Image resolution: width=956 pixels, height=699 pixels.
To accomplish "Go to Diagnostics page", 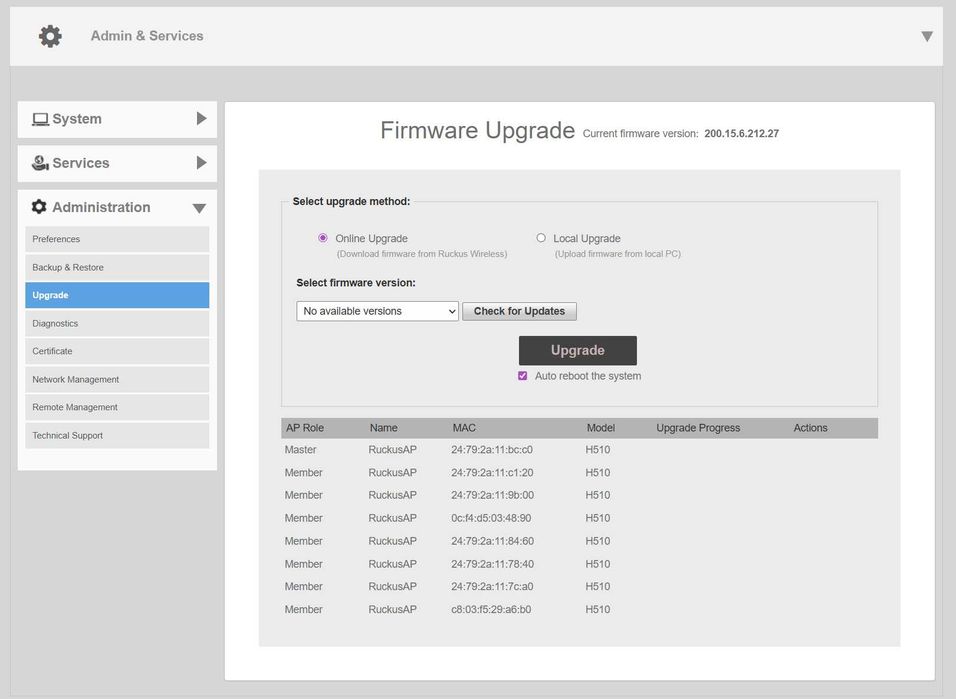I will click(117, 323).
